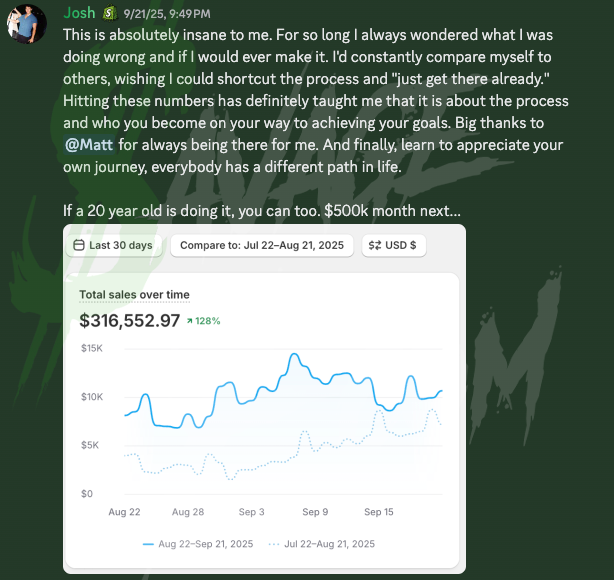Click the dotted line legend marker
The image size is (614, 580).
point(274,544)
